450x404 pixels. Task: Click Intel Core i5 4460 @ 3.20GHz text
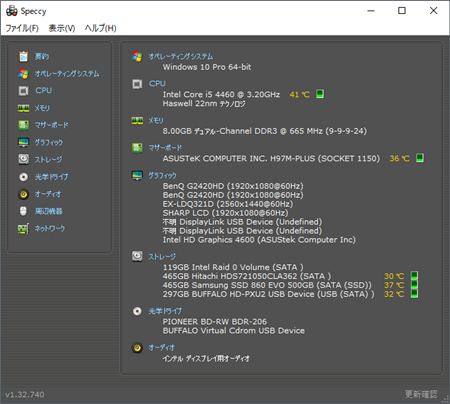coord(221,94)
